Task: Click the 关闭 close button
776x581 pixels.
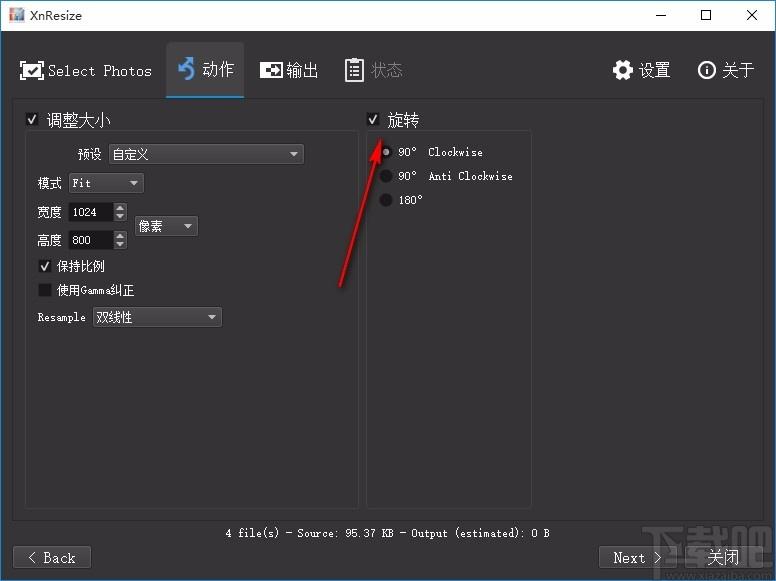Action: (x=723, y=558)
